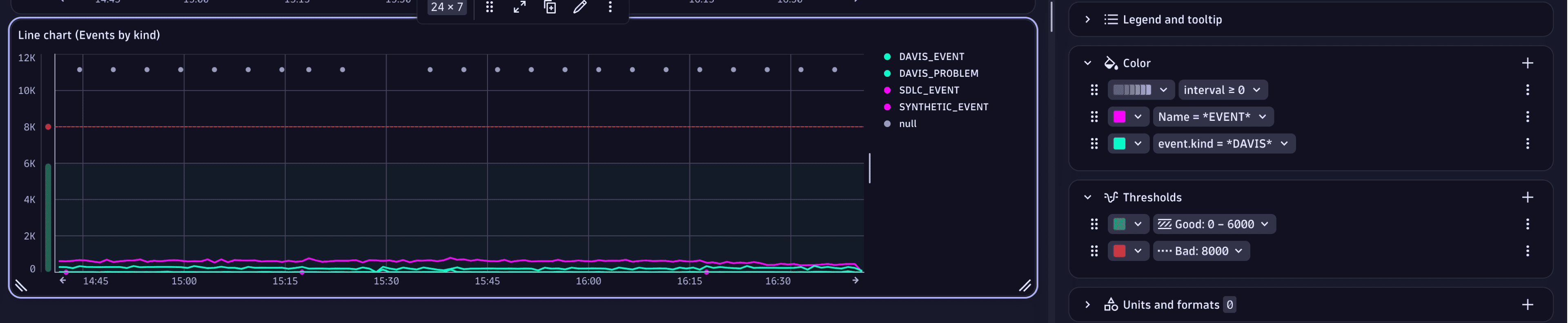Add a new color rule with plus icon
Viewport: 1568px width, 323px height.
pos(1527,63)
